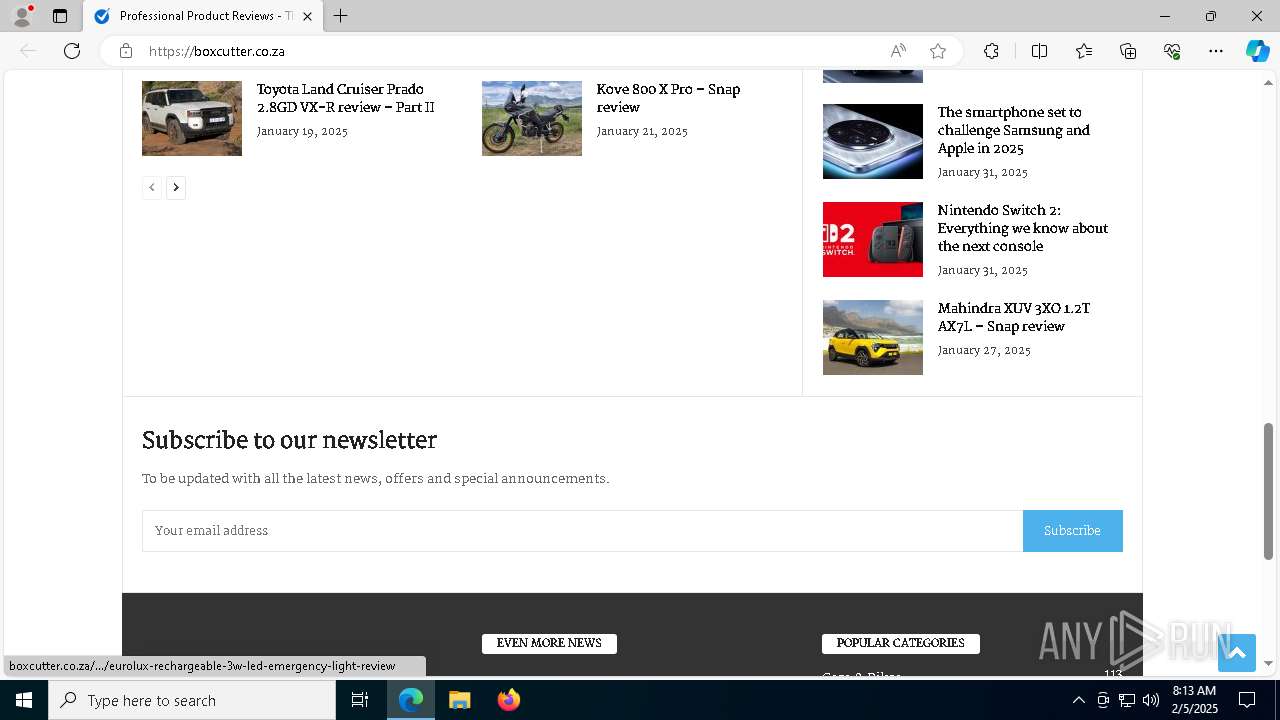The image size is (1280, 720).
Task: Open the smartphone challenge article thumbnail
Action: (873, 141)
